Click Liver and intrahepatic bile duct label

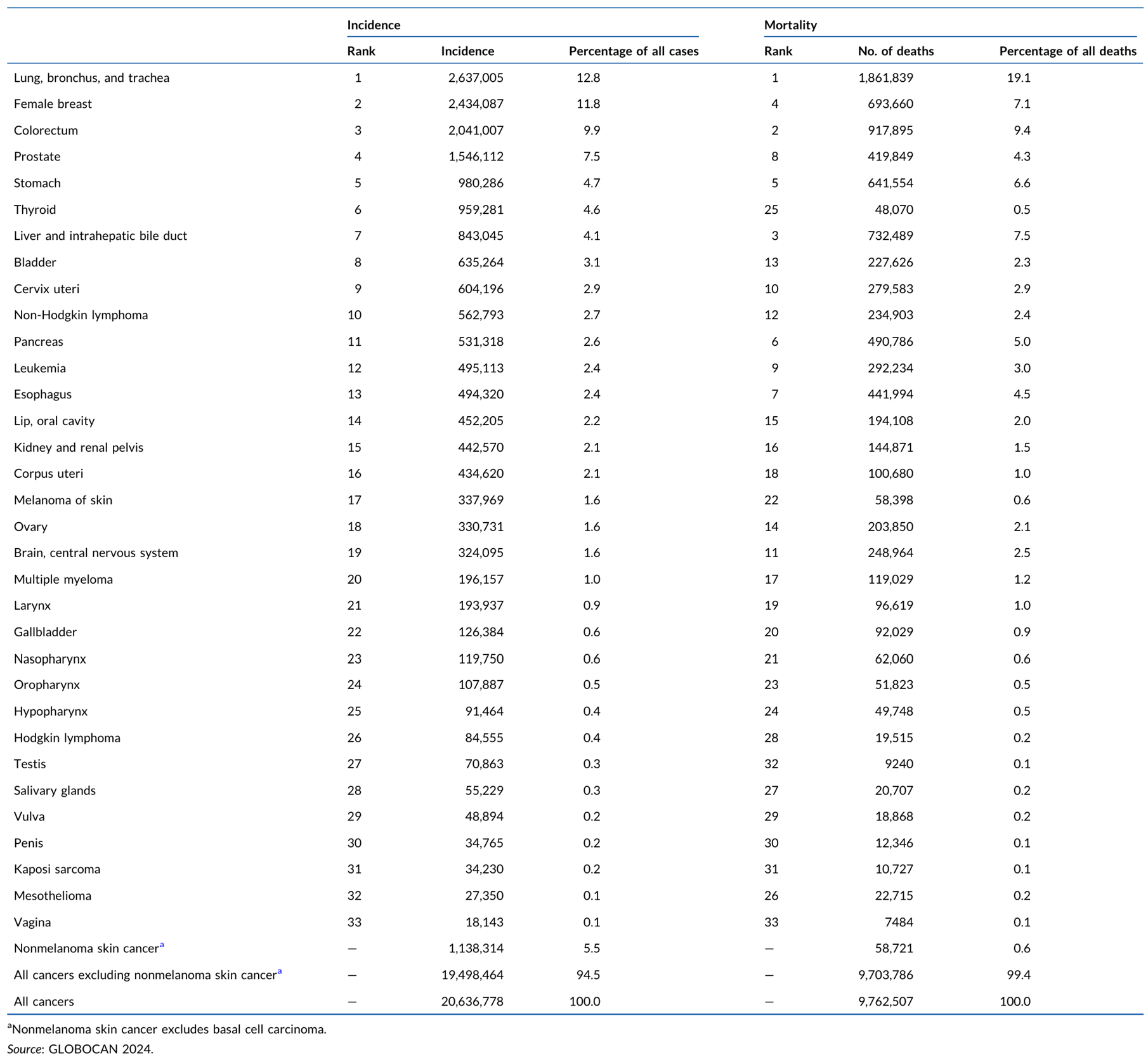[100, 235]
